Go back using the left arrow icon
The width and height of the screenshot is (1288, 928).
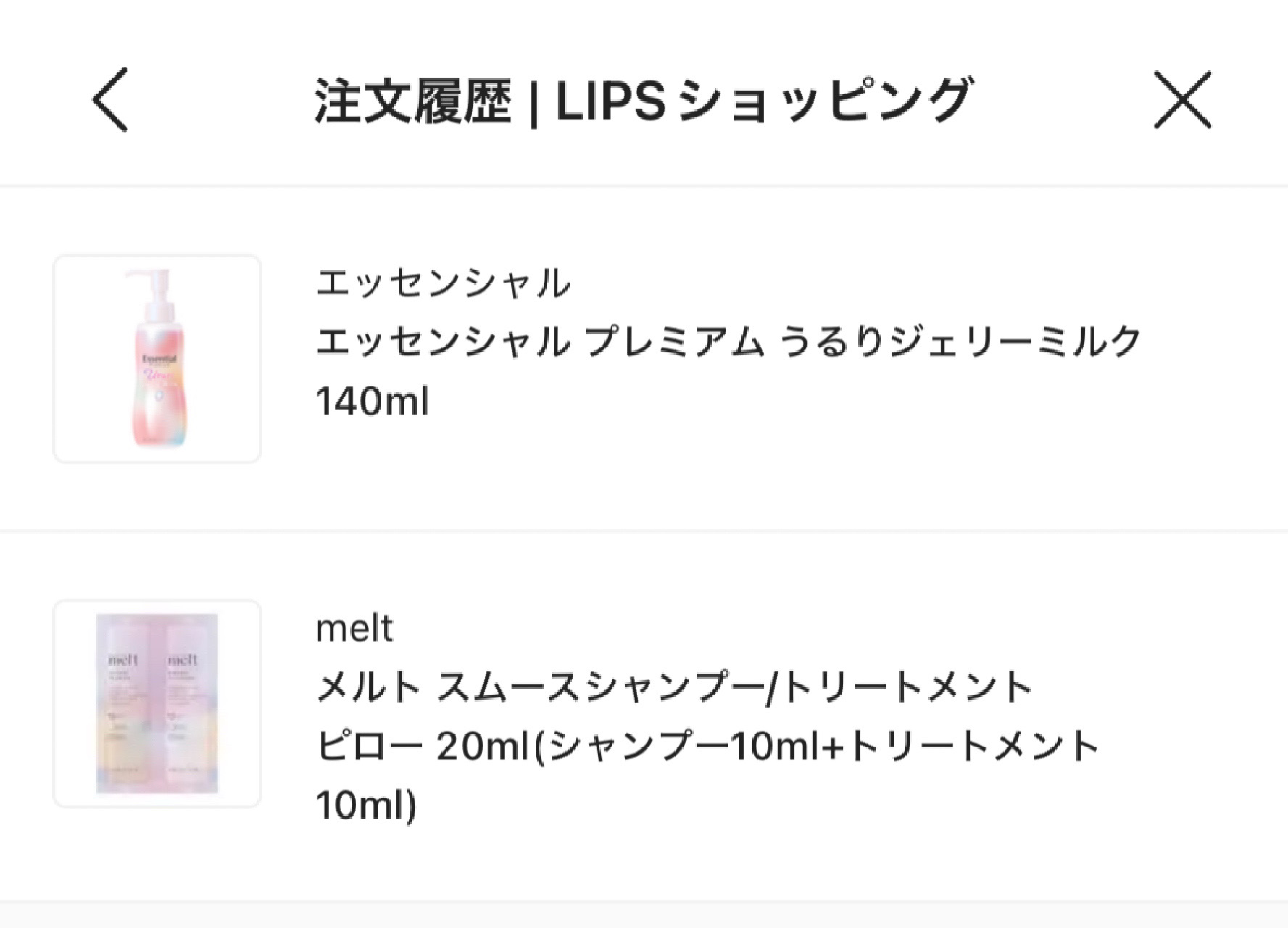(110, 100)
